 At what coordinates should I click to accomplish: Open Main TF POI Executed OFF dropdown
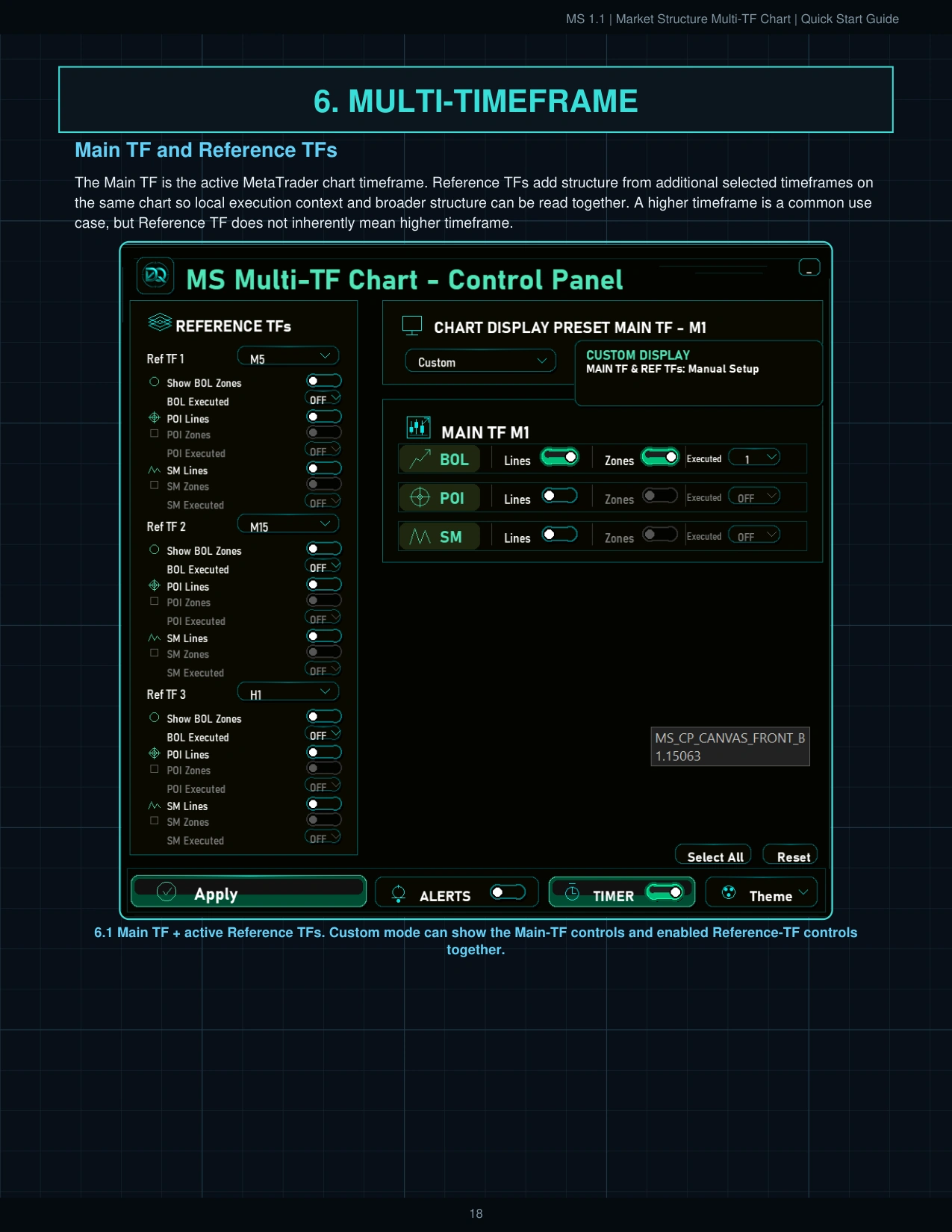click(x=754, y=497)
